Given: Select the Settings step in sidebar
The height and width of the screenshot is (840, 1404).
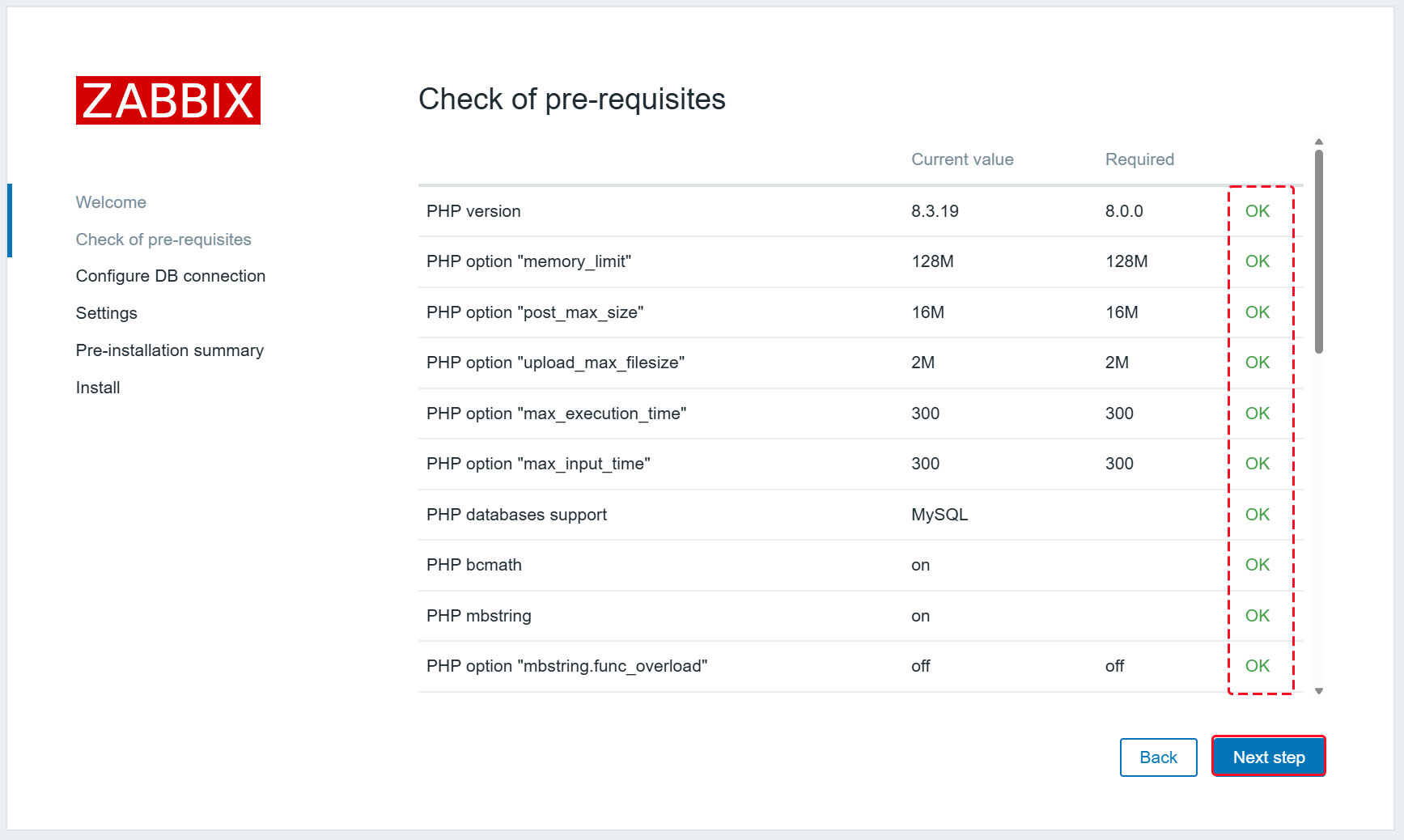Looking at the screenshot, I should tap(107, 313).
